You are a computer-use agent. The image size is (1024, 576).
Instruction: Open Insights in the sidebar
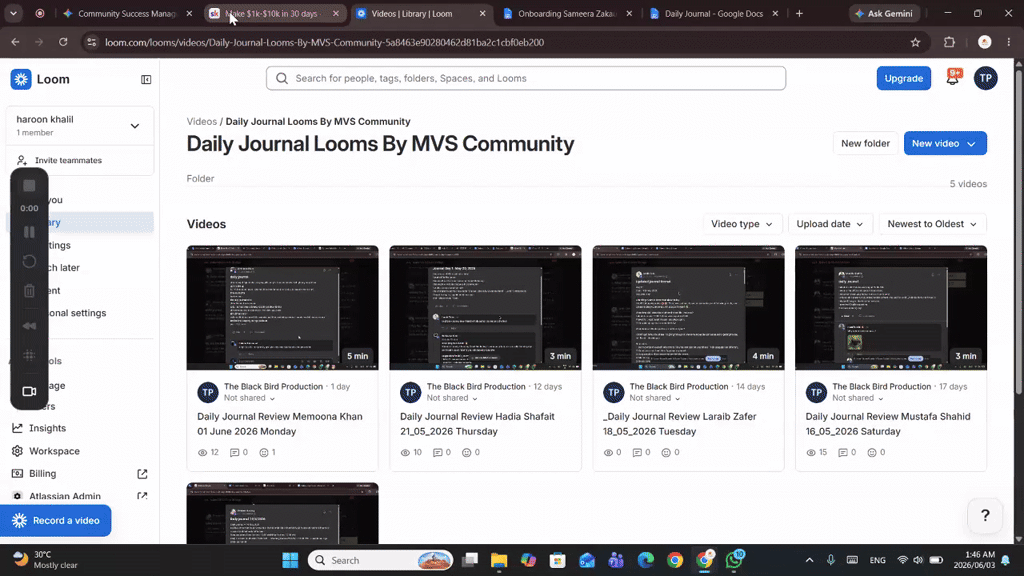(47, 428)
